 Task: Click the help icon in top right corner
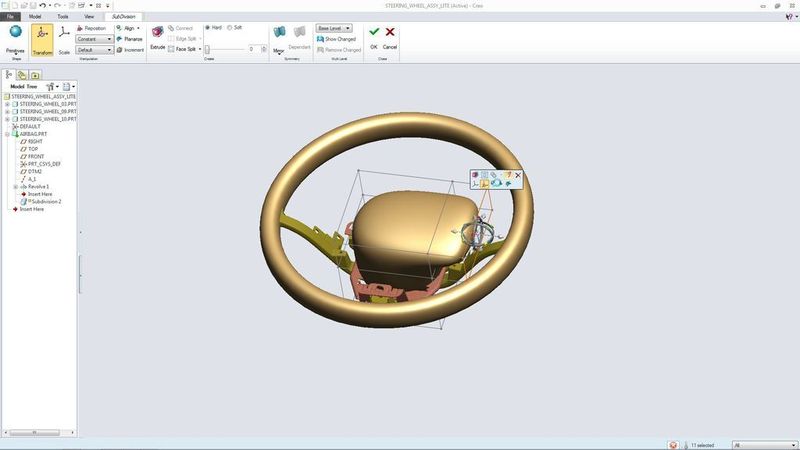(790, 16)
